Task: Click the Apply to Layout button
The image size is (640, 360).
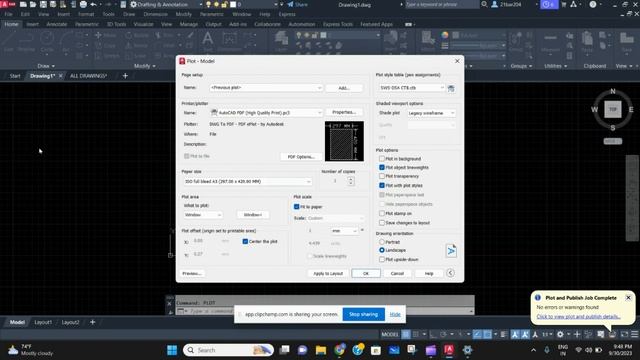Action: click(x=328, y=273)
